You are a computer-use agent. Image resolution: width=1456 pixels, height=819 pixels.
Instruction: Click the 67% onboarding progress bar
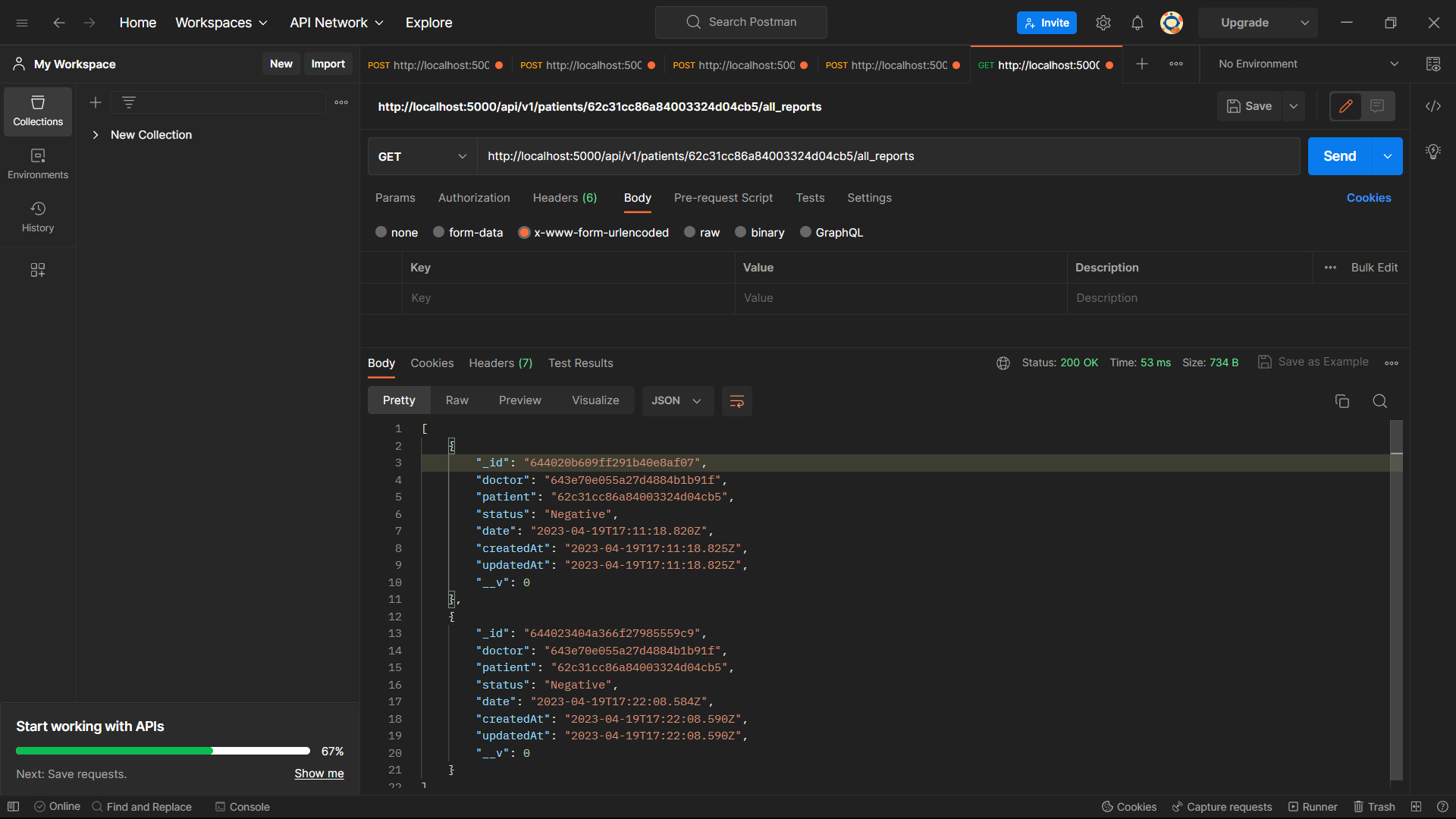point(162,751)
